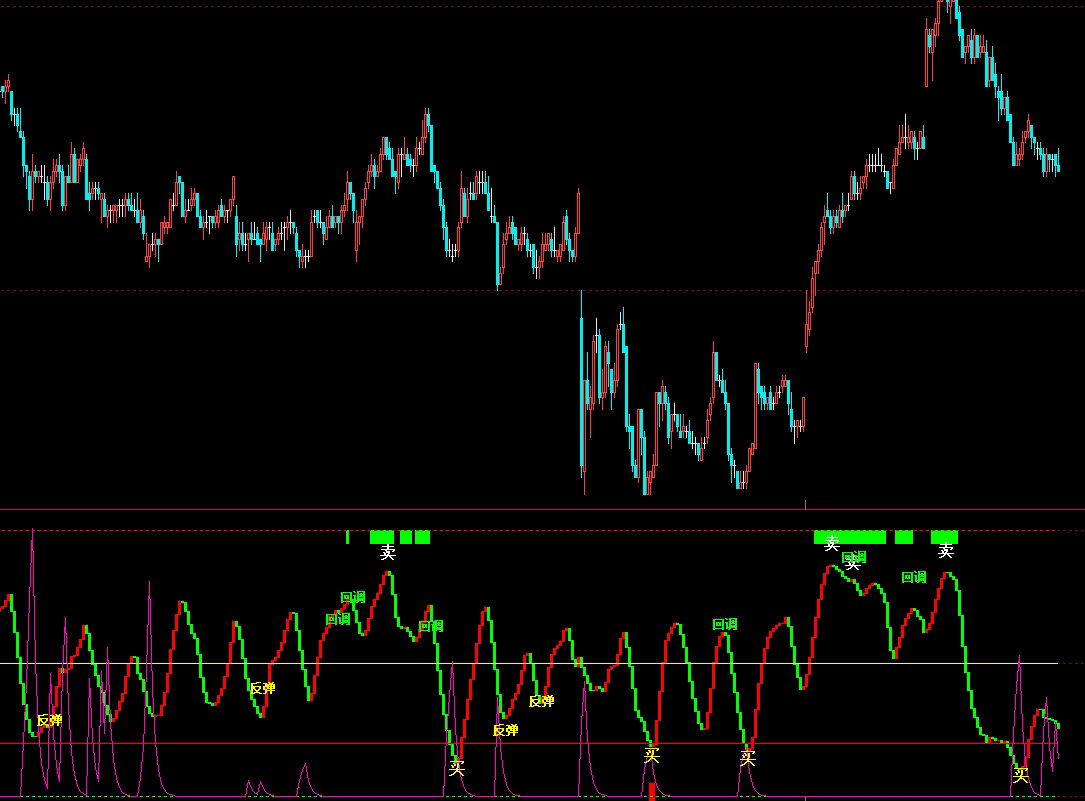This screenshot has width=1085, height=801.
Task: Select the rightmost white 卖 sell marker
Action: [946, 551]
